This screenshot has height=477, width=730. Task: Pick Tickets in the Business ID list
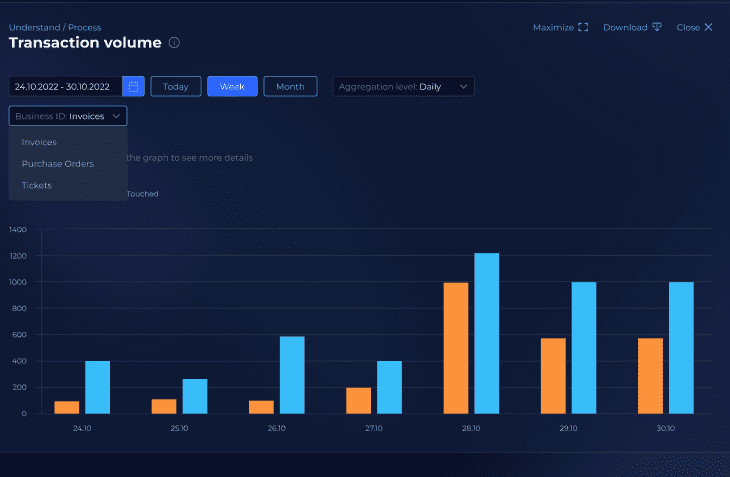(x=37, y=185)
